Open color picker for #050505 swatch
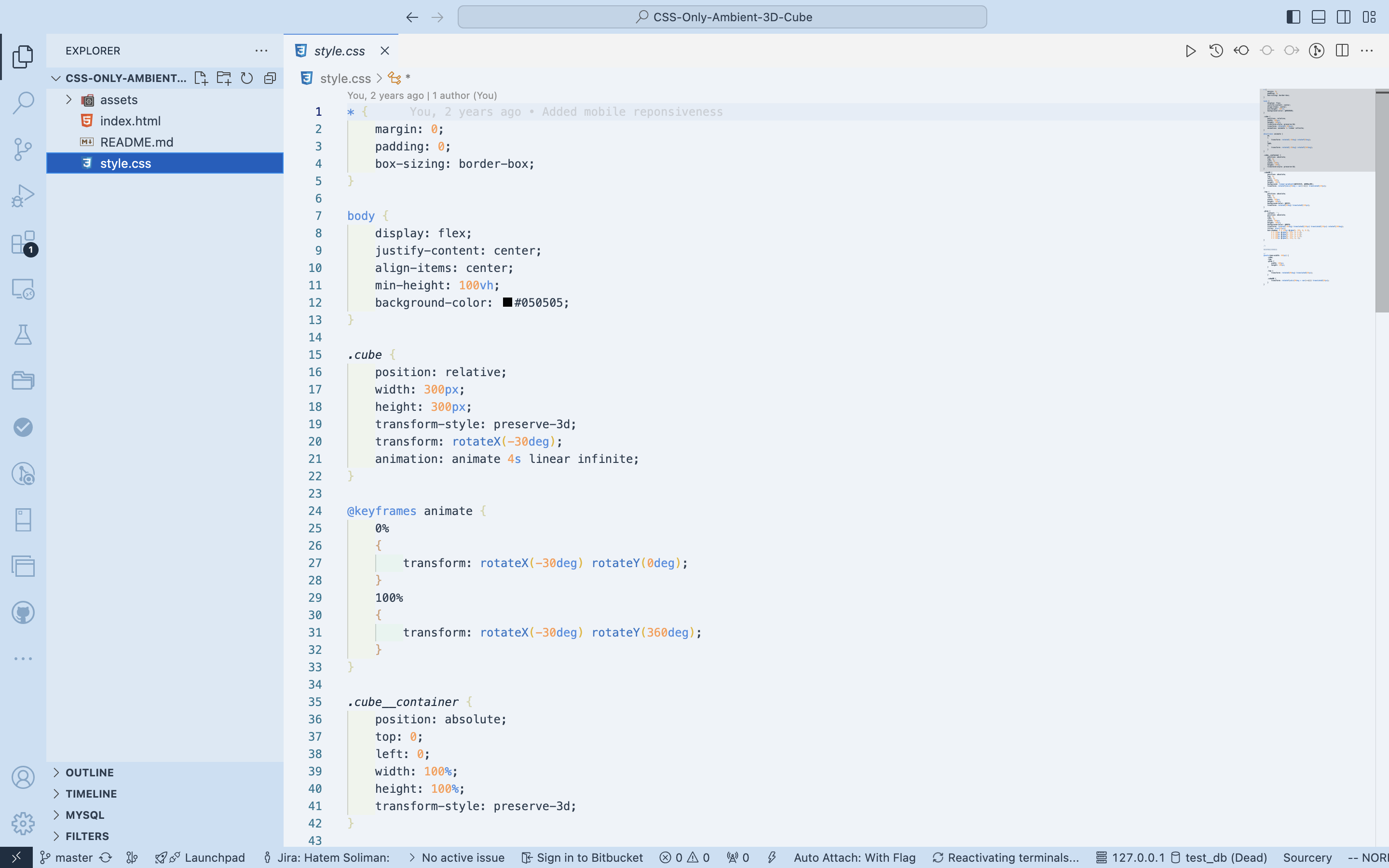 (x=507, y=302)
